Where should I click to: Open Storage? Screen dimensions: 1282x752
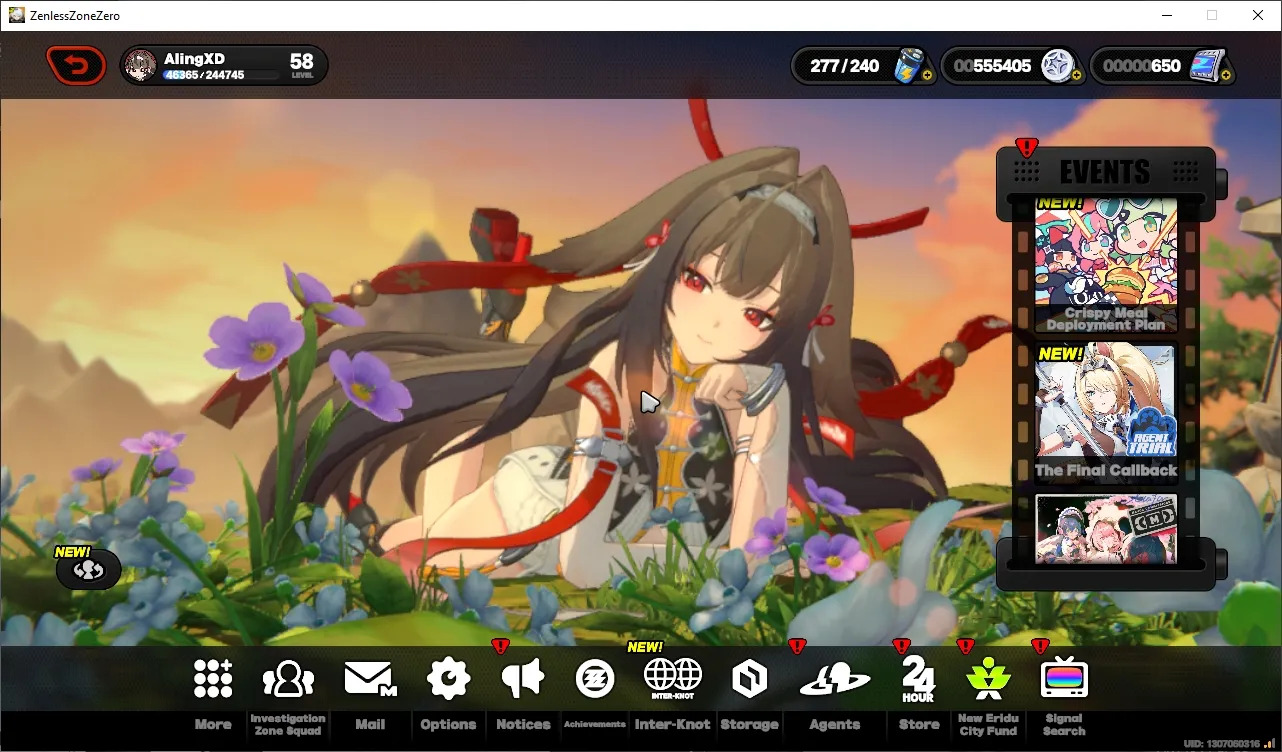[749, 692]
